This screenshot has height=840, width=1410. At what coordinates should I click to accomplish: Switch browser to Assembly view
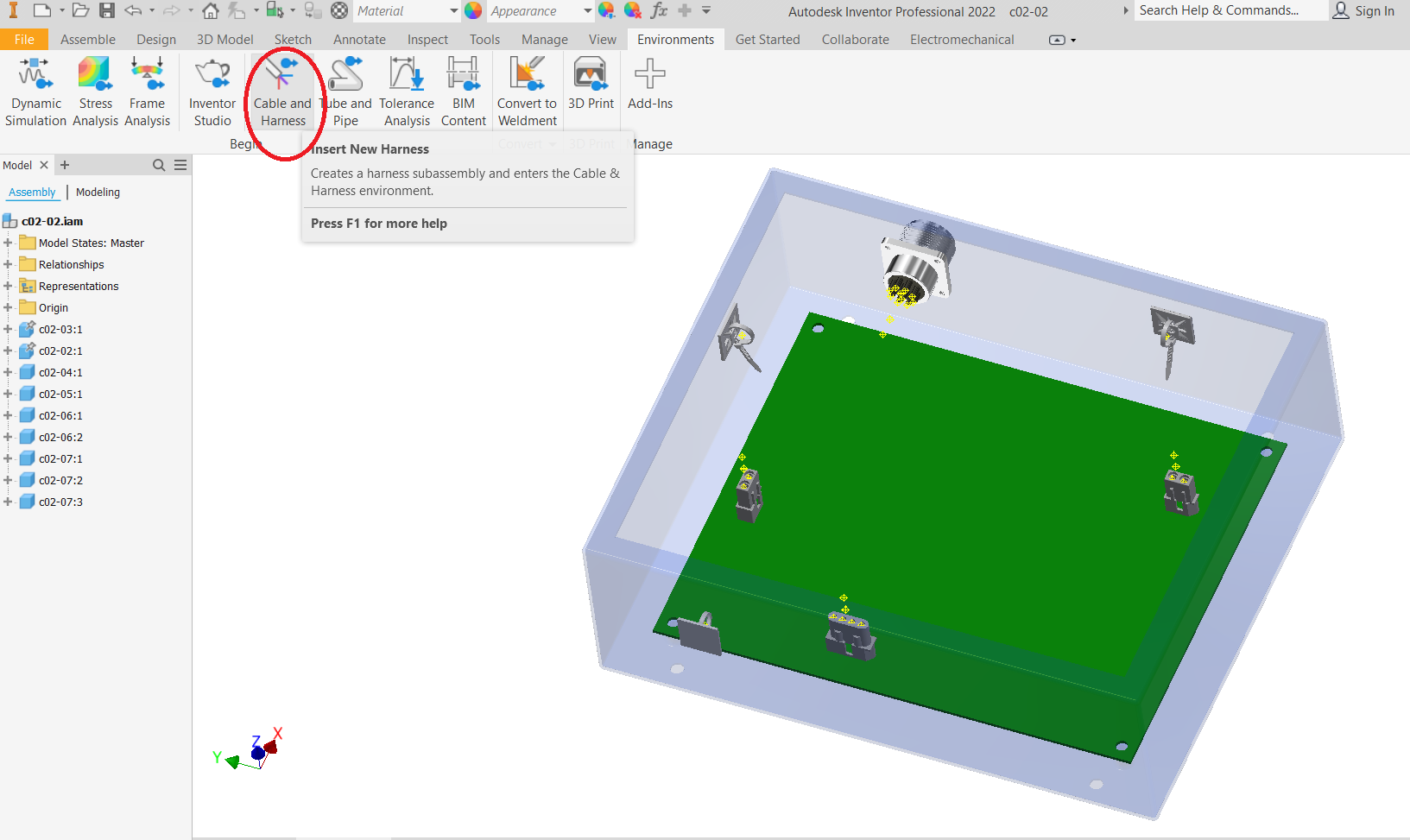[32, 192]
